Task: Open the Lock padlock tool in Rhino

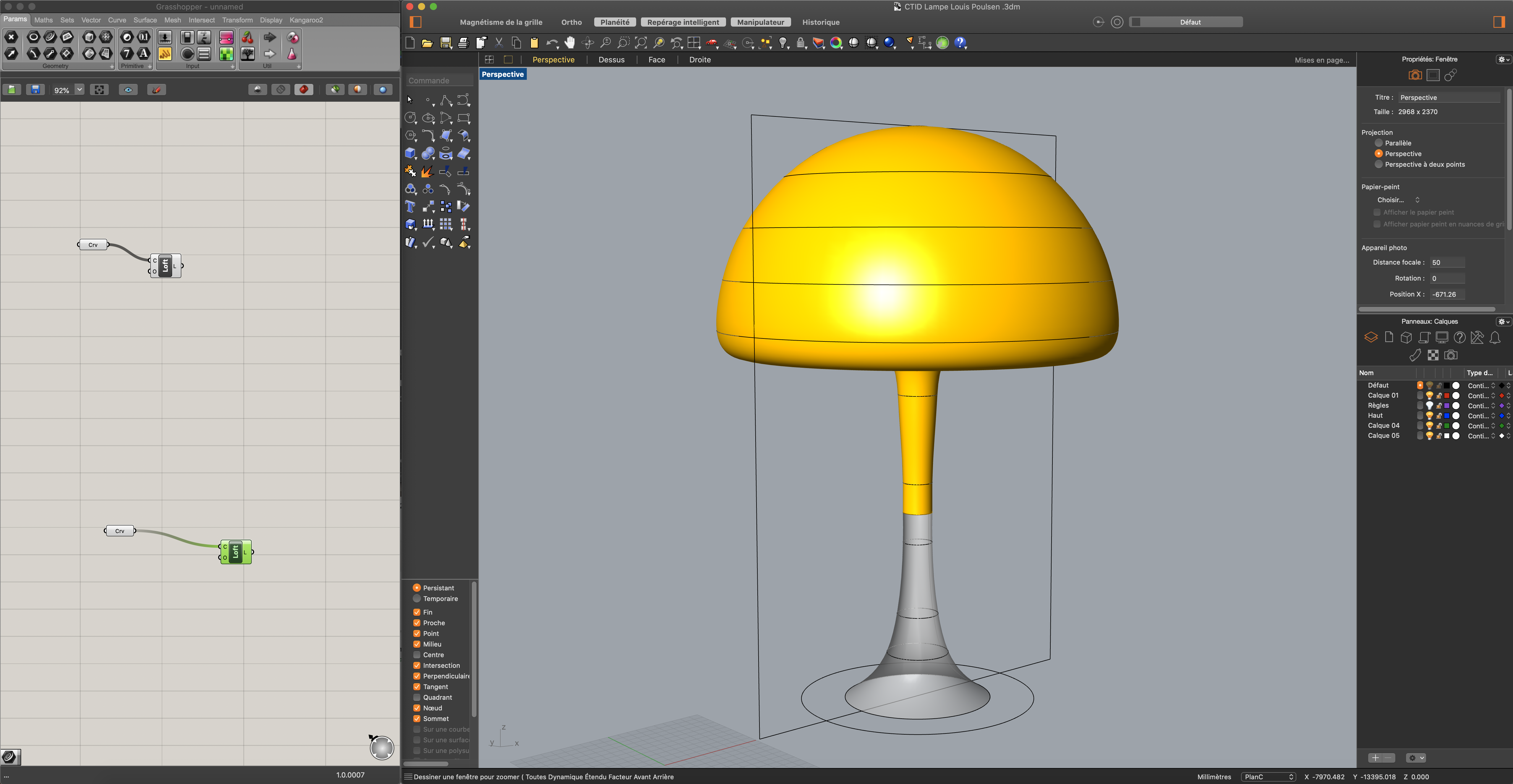Action: point(801,42)
